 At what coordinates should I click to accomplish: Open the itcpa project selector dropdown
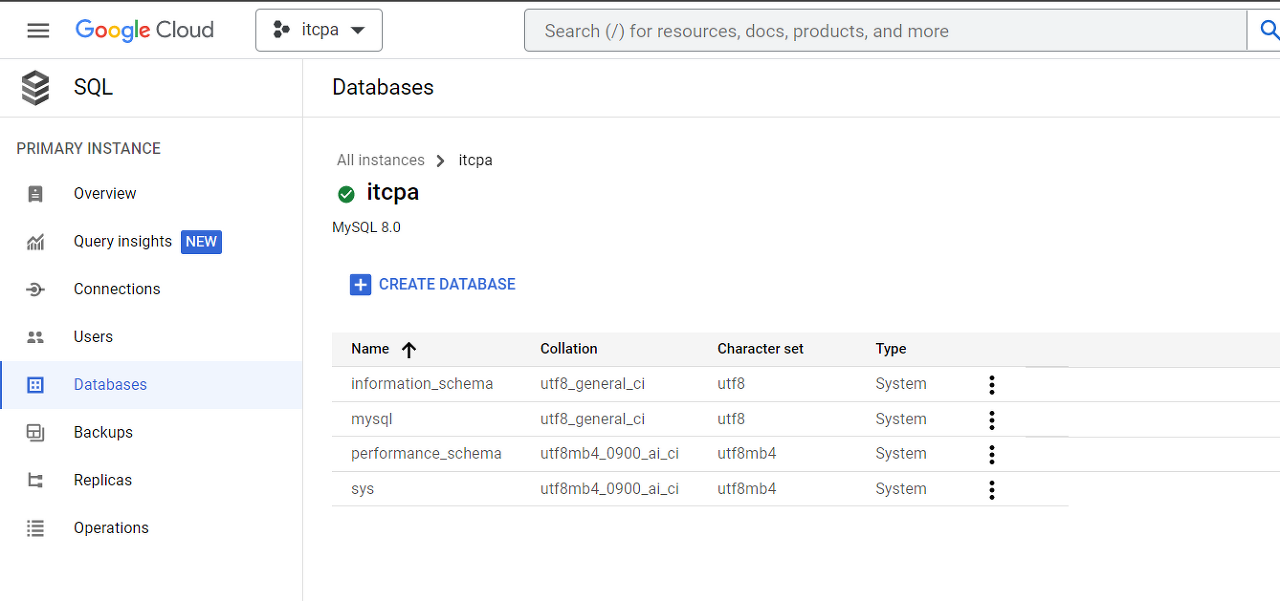click(319, 30)
